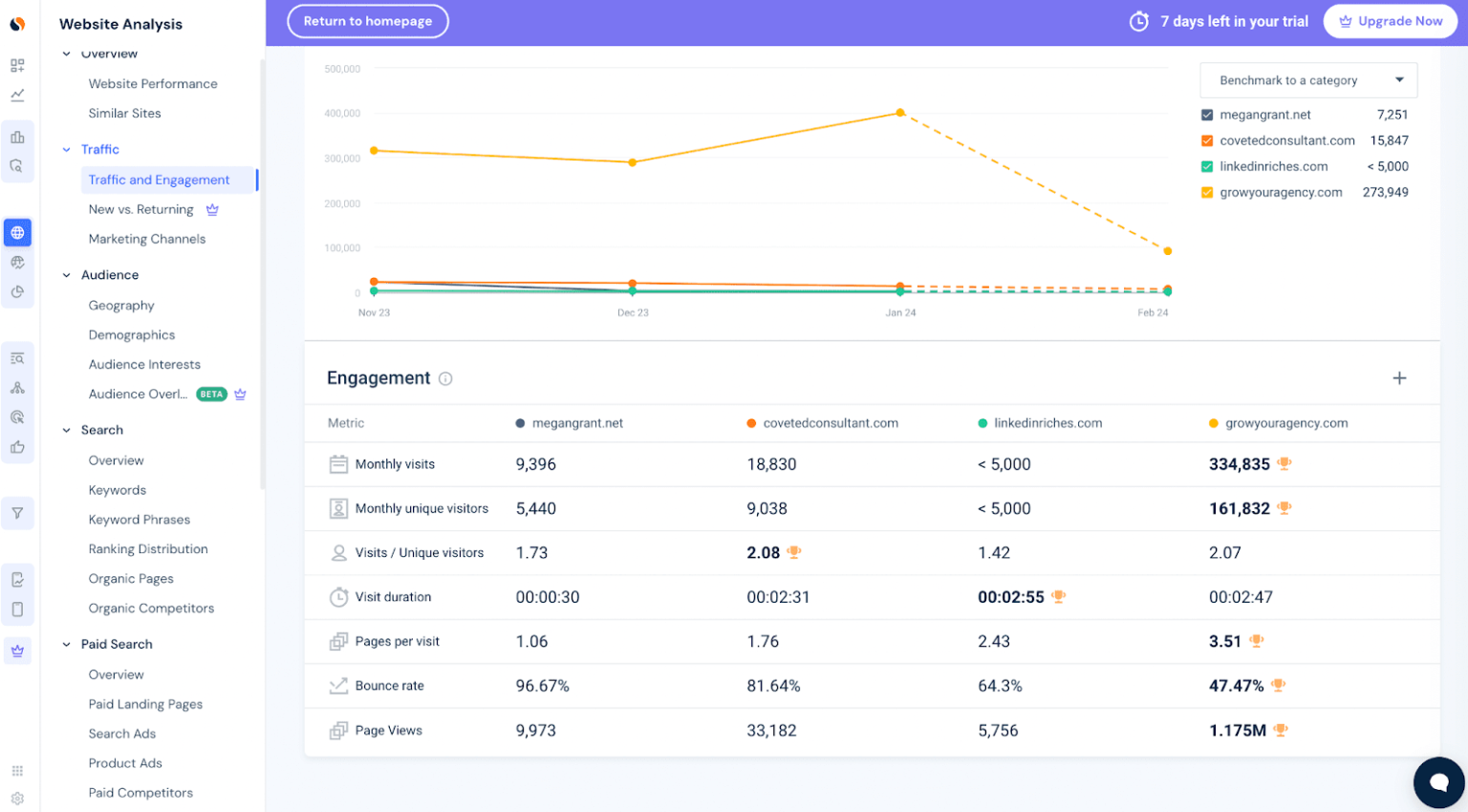Return to homepage via top button

pyautogui.click(x=368, y=20)
